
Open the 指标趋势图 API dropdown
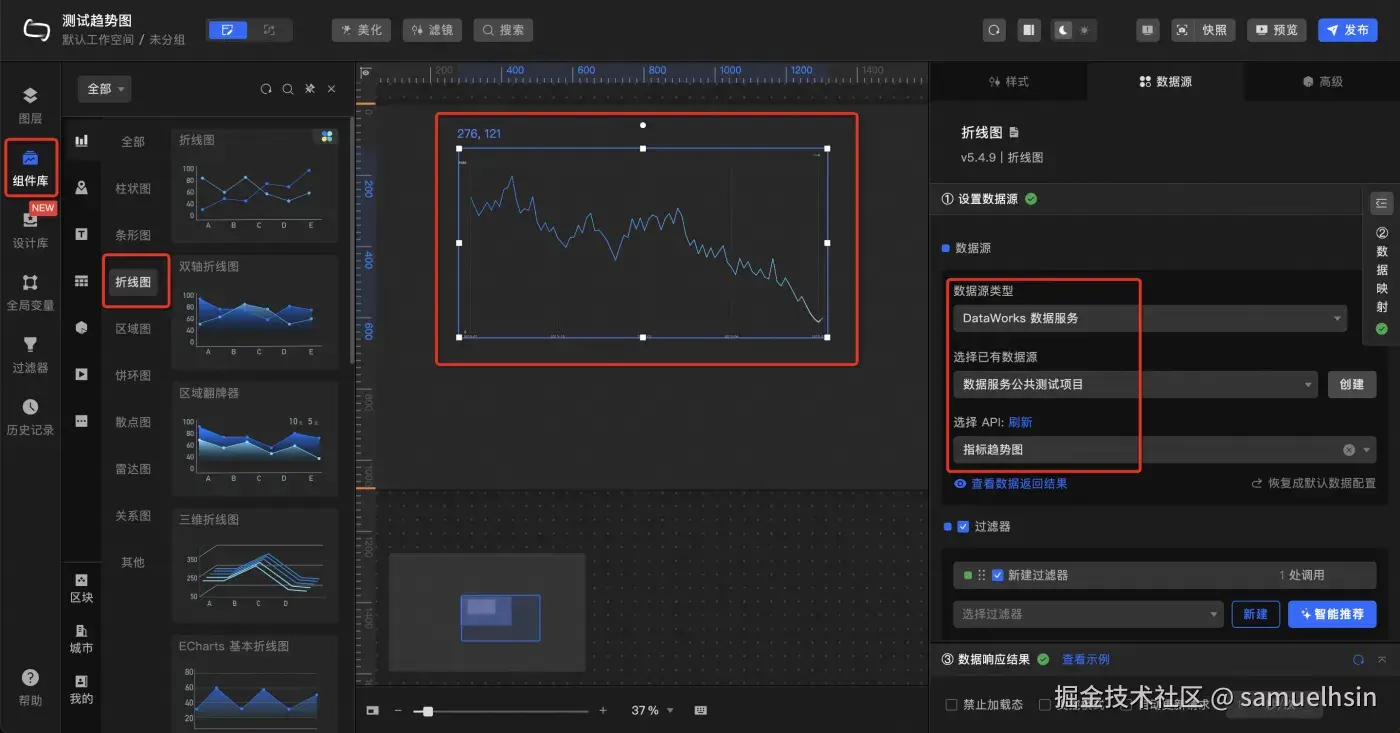coord(1163,450)
